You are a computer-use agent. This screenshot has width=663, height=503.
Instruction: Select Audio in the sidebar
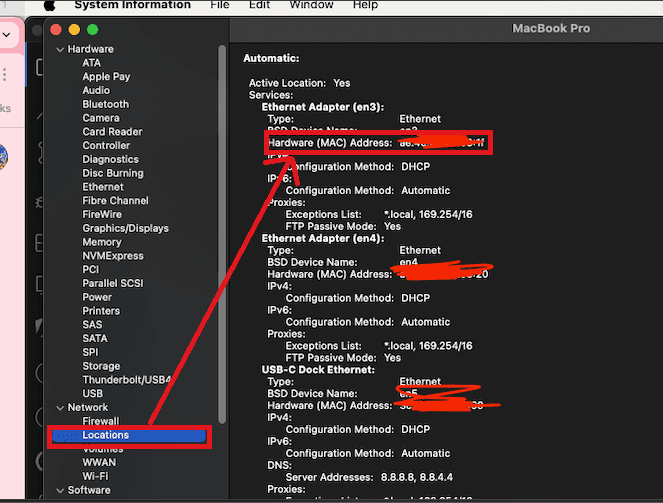tap(96, 90)
